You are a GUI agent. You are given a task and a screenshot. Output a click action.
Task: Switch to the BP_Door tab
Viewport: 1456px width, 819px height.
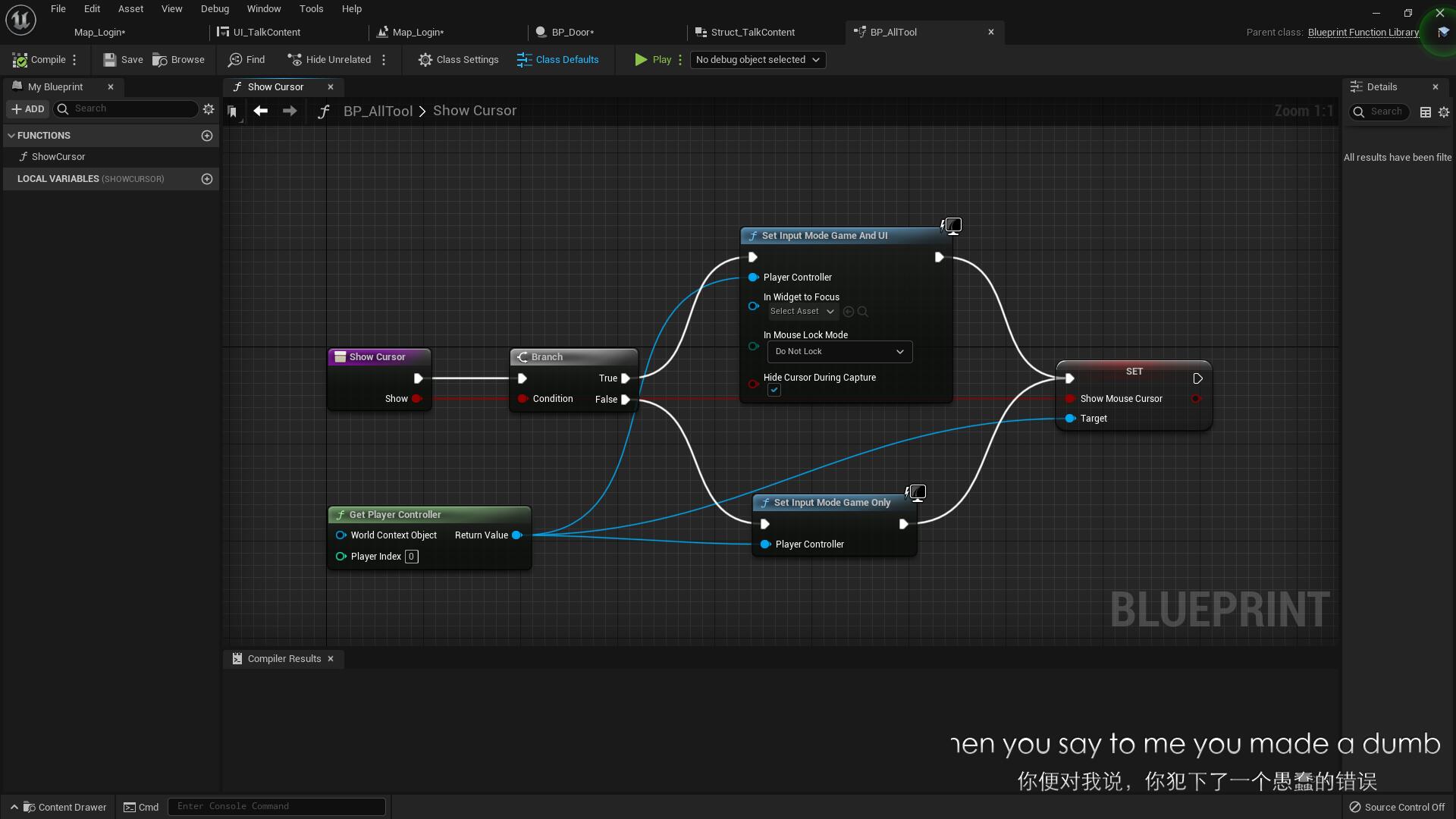pyautogui.click(x=572, y=32)
